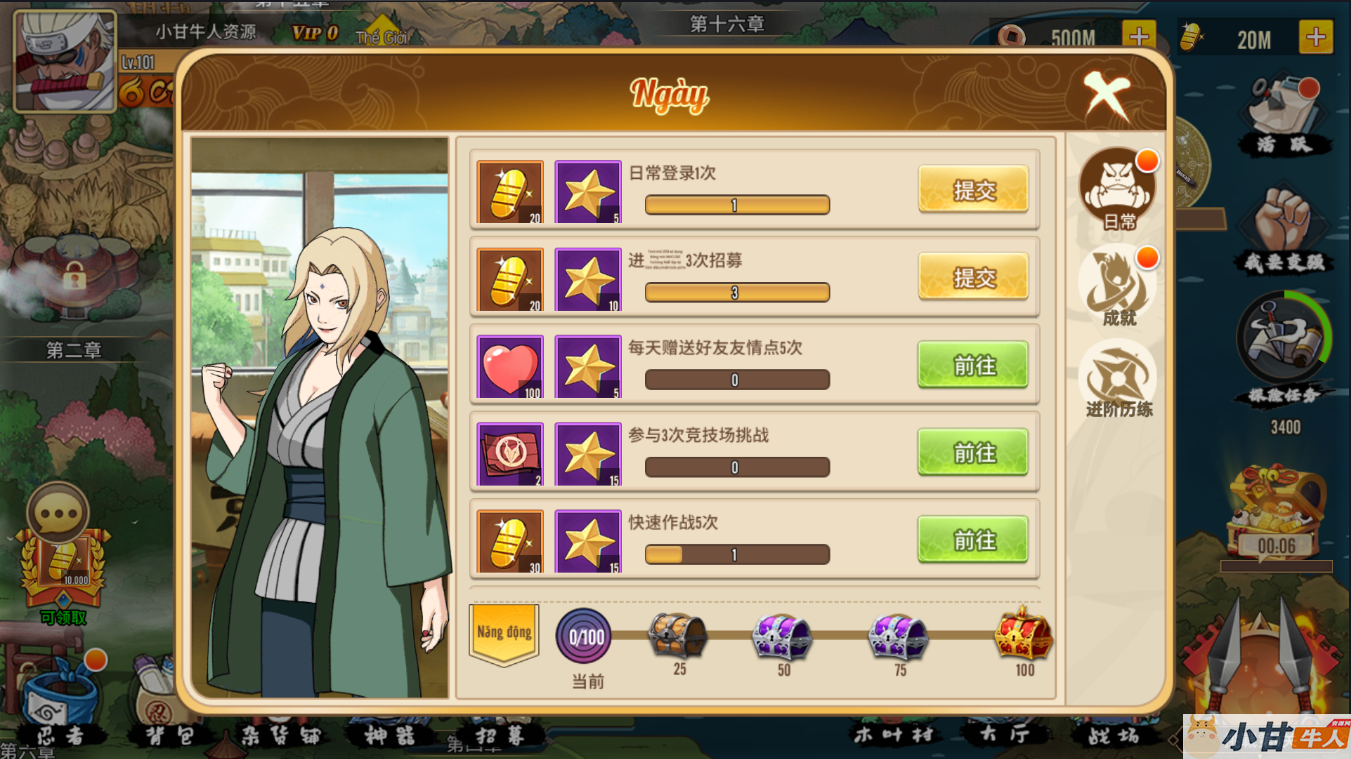The image size is (1351, 759).
Task: Add gold ingots via plus beside 20M
Action: click(x=1316, y=37)
